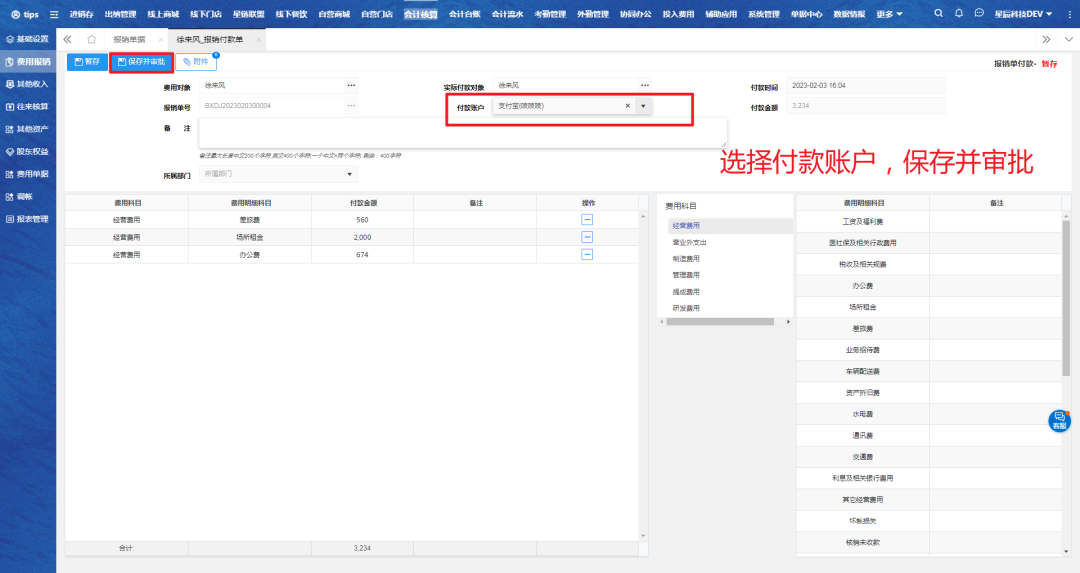The height and width of the screenshot is (573, 1080).
Task: Open 会计台账 in the top menu
Action: (464, 15)
